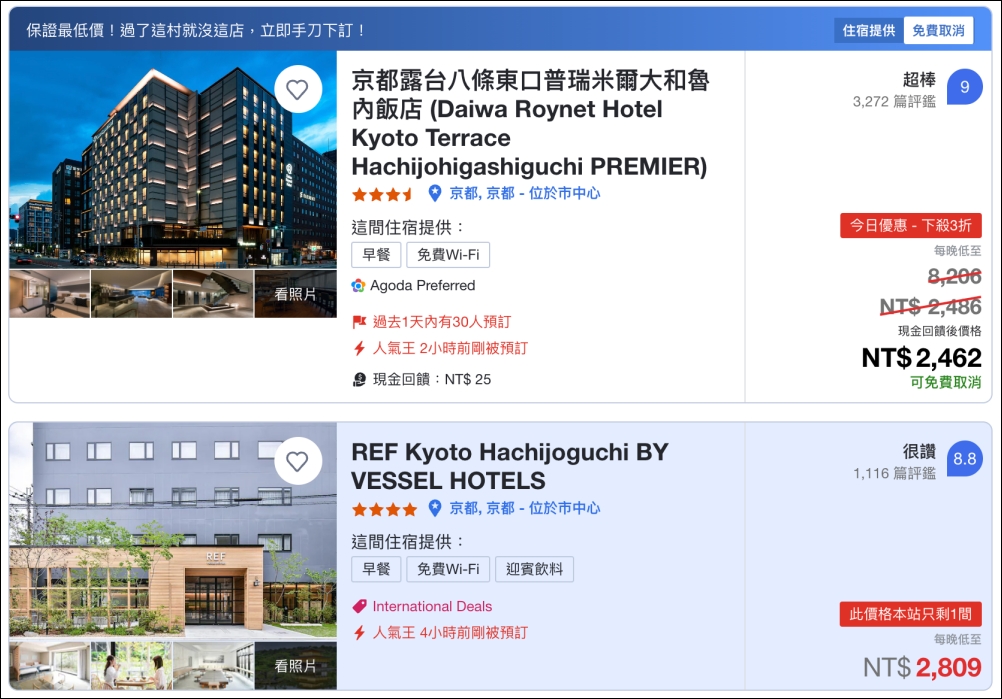
Task: Click the International Deals tag icon
Action: click(x=359, y=606)
